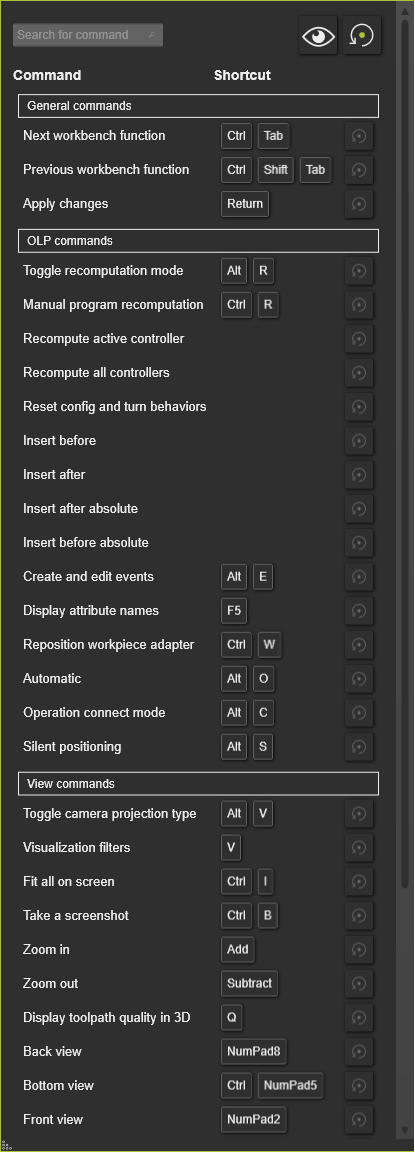The width and height of the screenshot is (415, 1152).
Task: Reset shortcut for Silent positioning
Action: coord(359,746)
